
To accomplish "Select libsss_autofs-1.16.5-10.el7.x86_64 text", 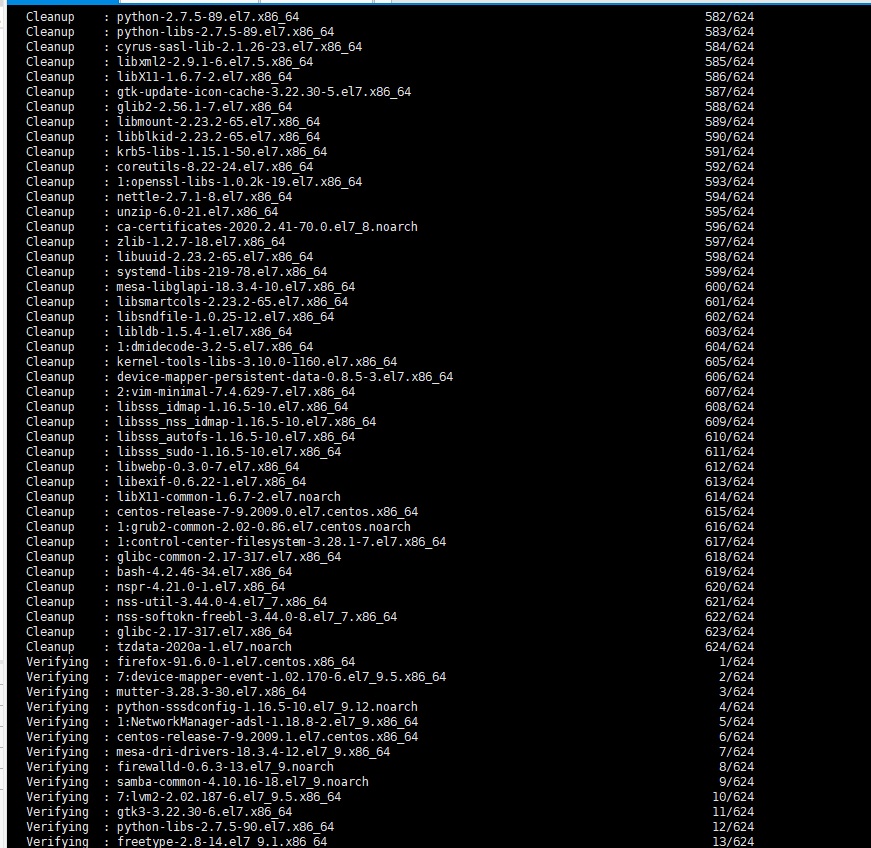I will pyautogui.click(x=236, y=437).
